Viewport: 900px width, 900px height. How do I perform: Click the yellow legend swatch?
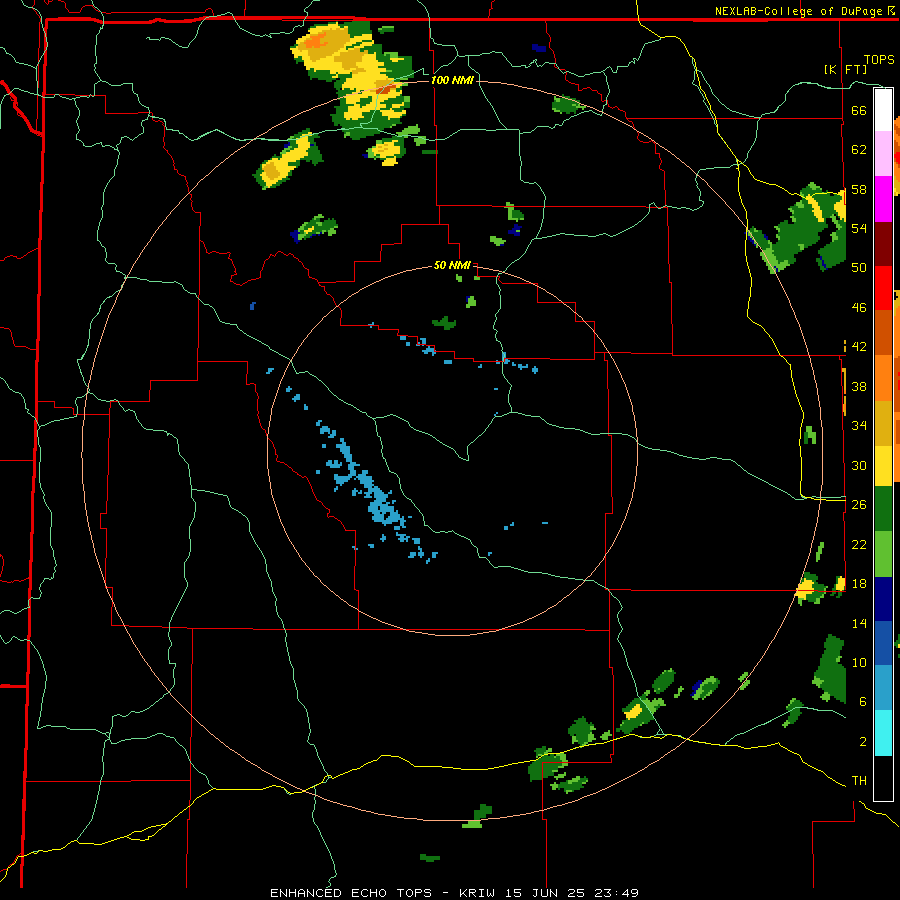883,466
